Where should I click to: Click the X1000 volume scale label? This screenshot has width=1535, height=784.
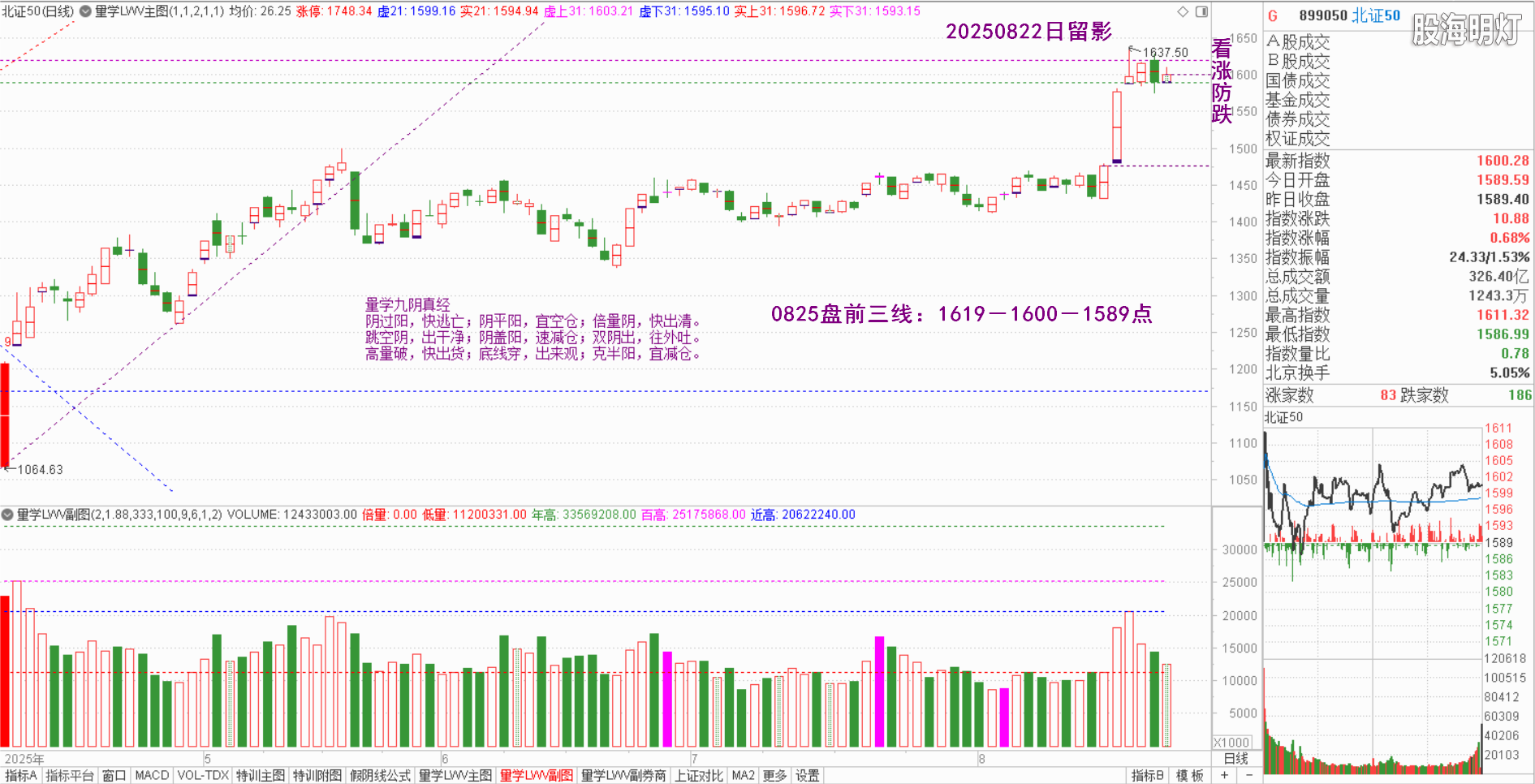click(1232, 743)
